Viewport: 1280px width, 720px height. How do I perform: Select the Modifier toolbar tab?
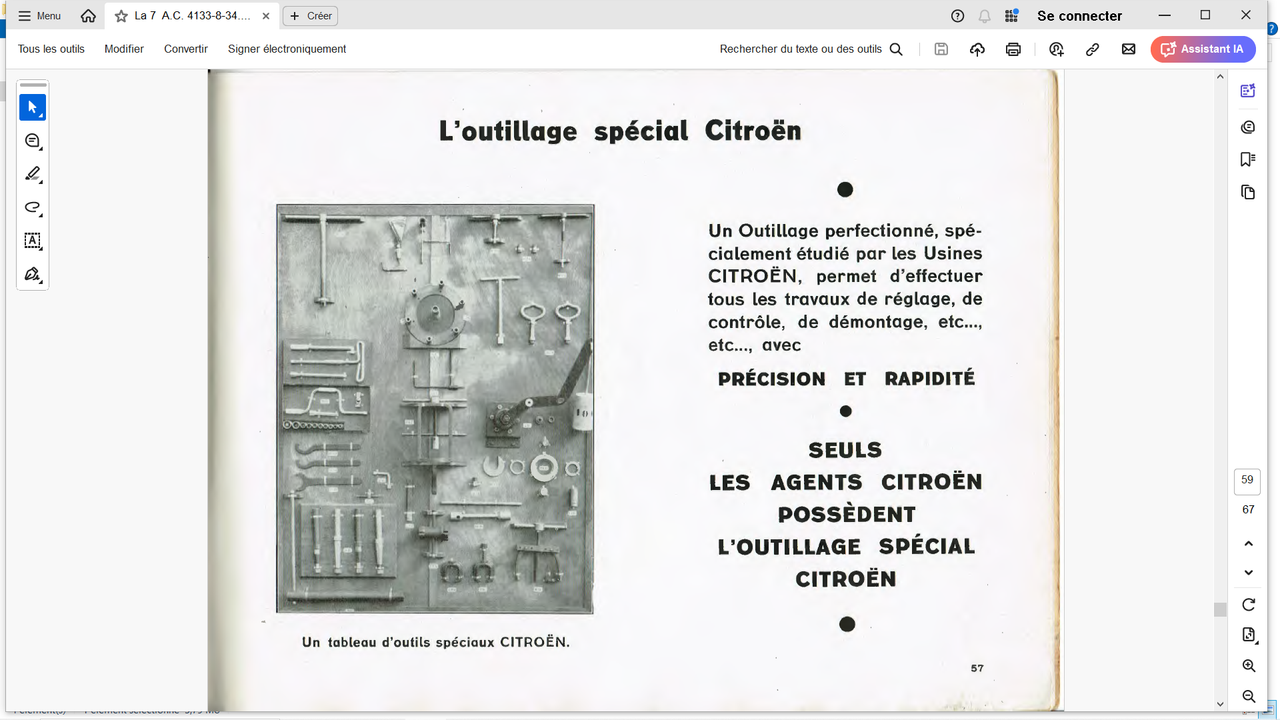point(124,49)
